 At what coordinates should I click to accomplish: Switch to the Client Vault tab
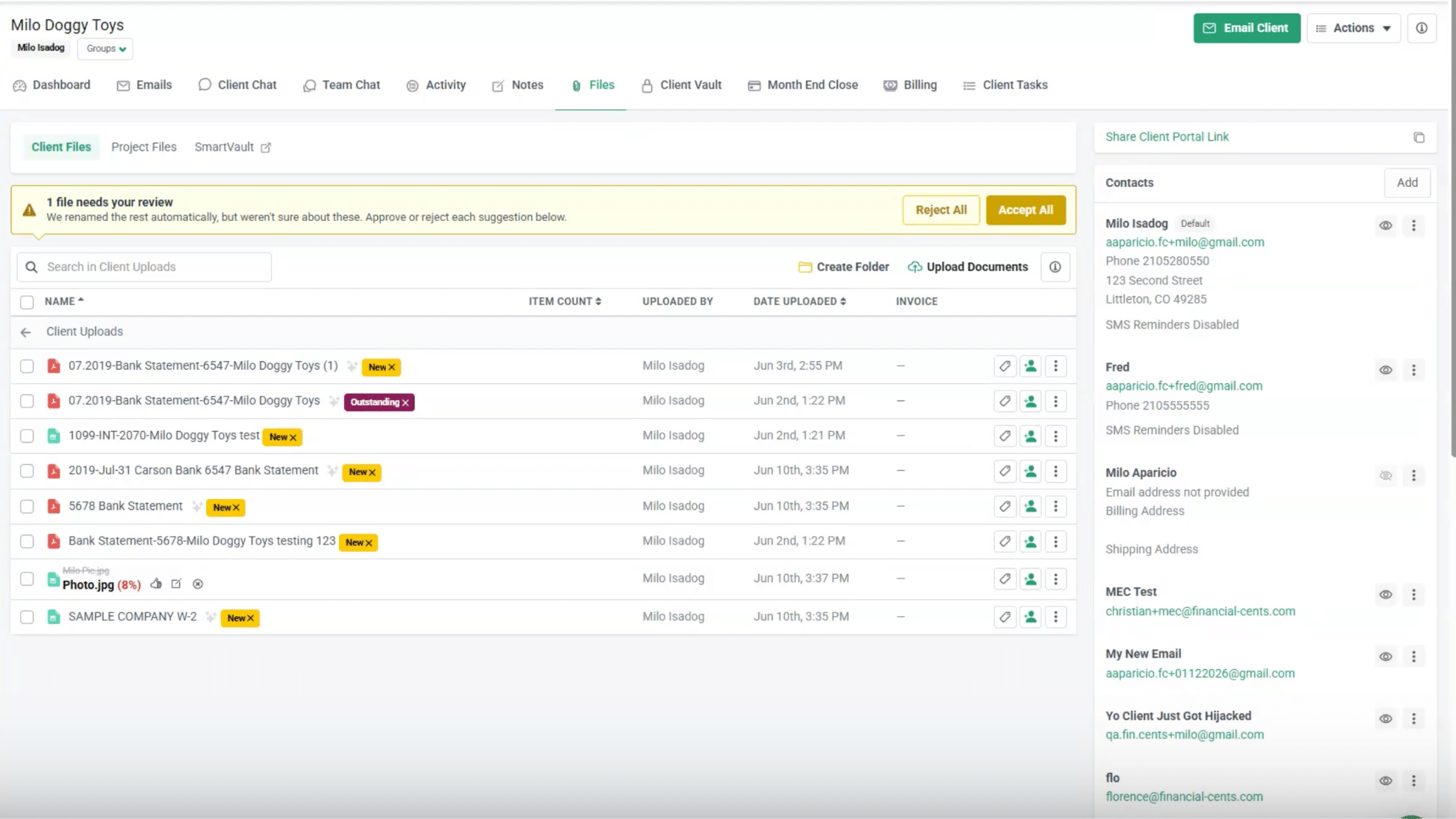click(x=681, y=85)
